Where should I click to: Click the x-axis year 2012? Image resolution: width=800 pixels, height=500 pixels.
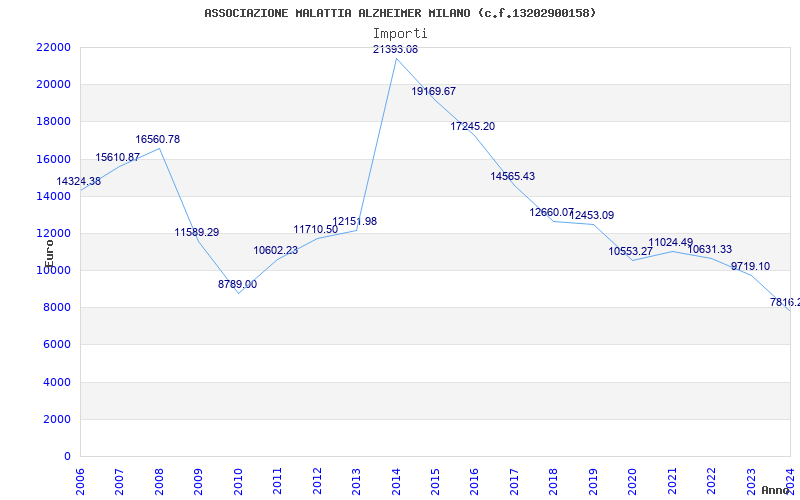click(x=317, y=480)
